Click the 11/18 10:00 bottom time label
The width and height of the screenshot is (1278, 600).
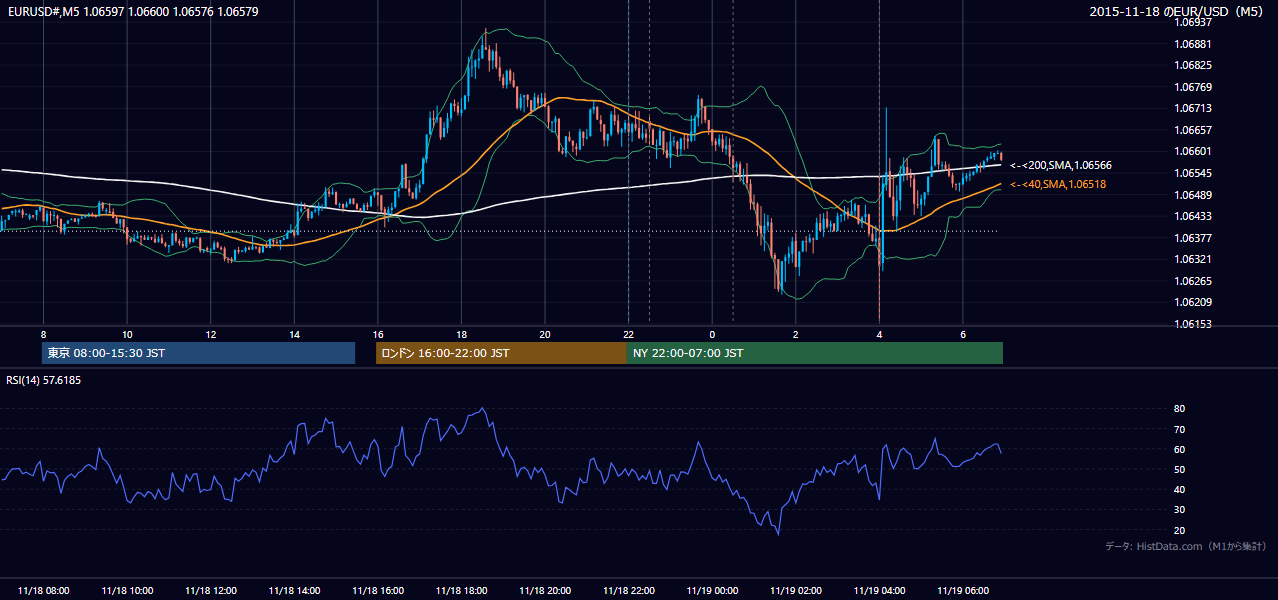127,591
